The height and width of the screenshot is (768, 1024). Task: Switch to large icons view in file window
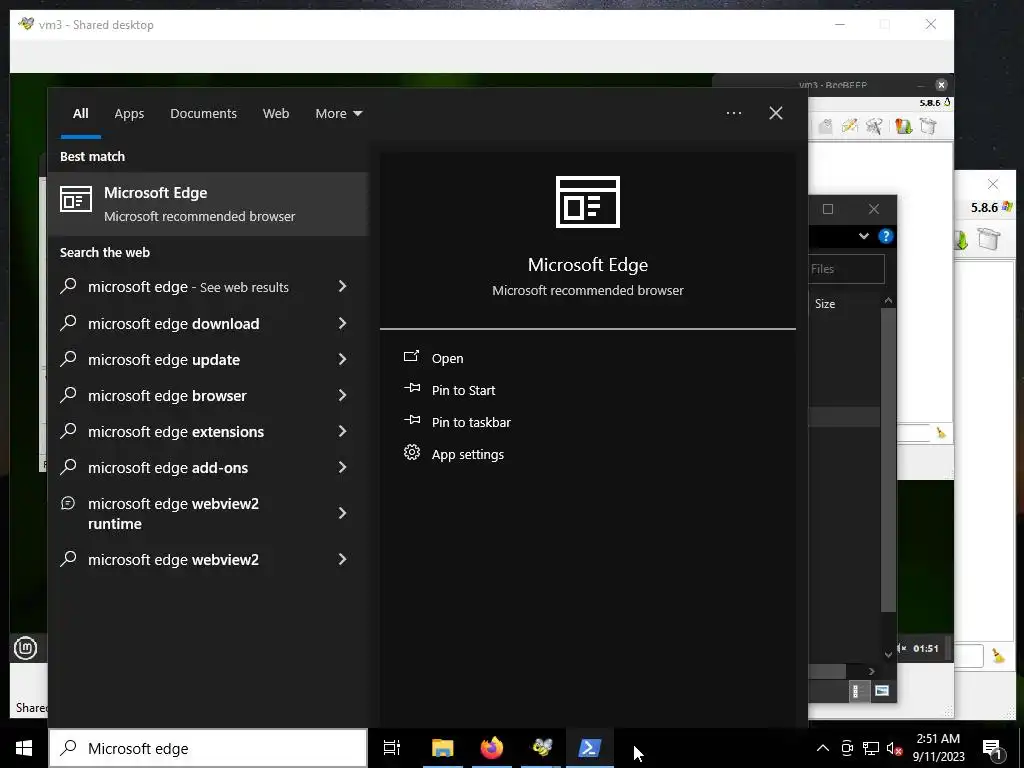pyautogui.click(x=882, y=691)
